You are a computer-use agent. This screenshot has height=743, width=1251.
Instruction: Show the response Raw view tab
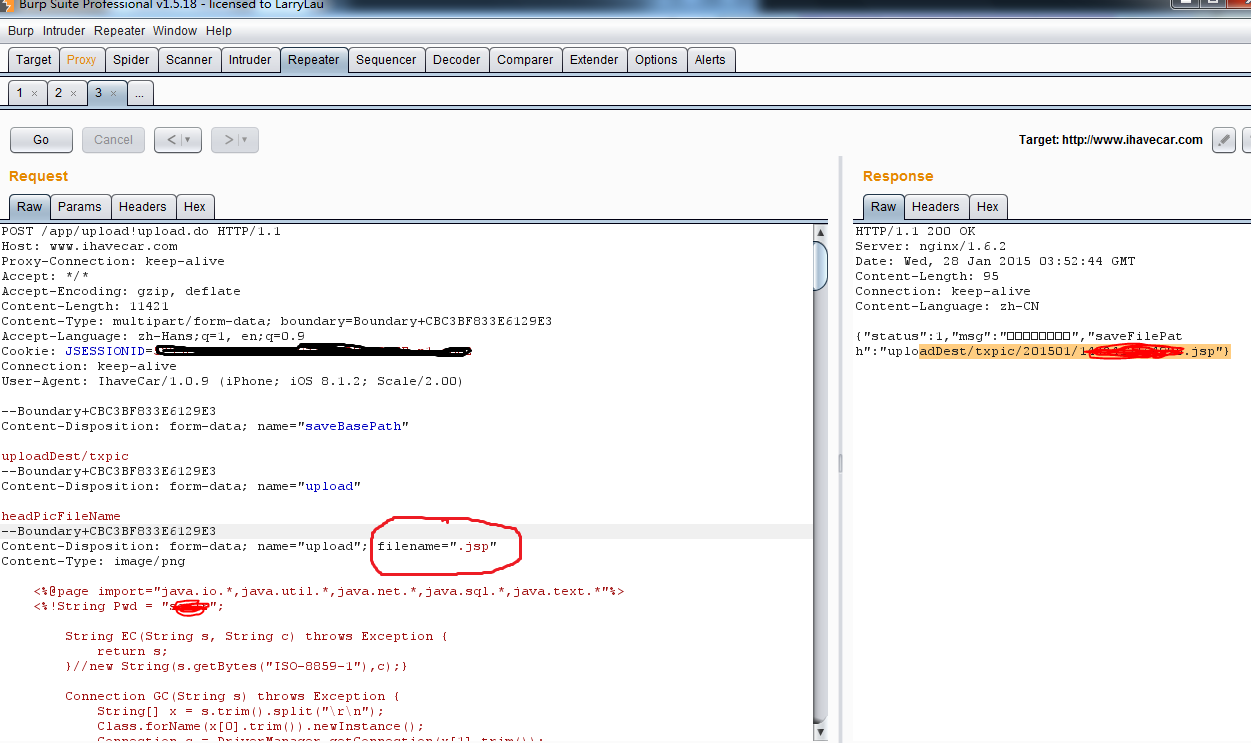pyautogui.click(x=884, y=207)
